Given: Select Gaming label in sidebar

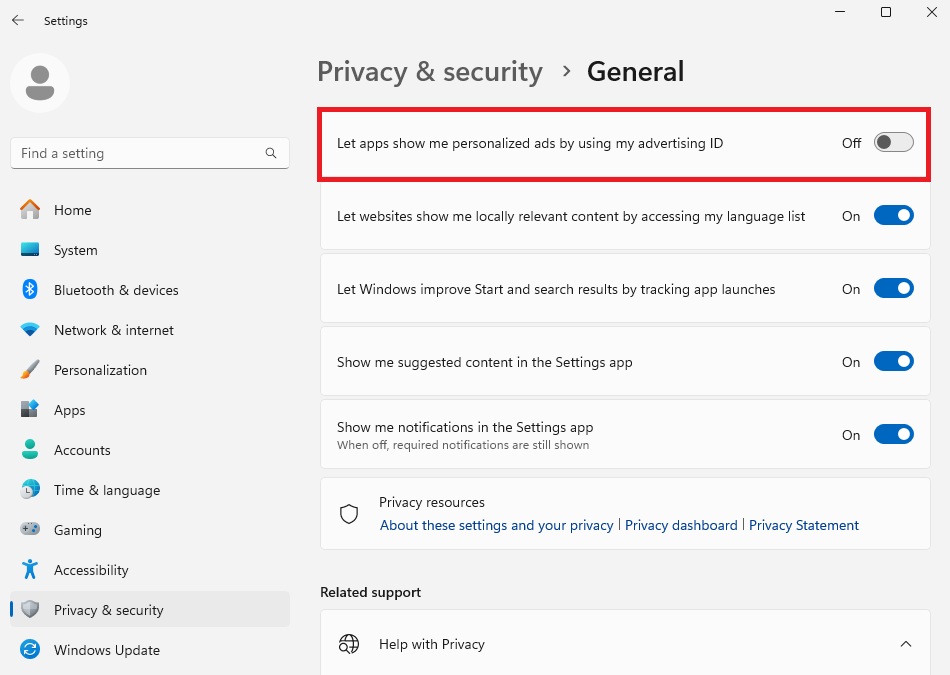Looking at the screenshot, I should coord(78,530).
